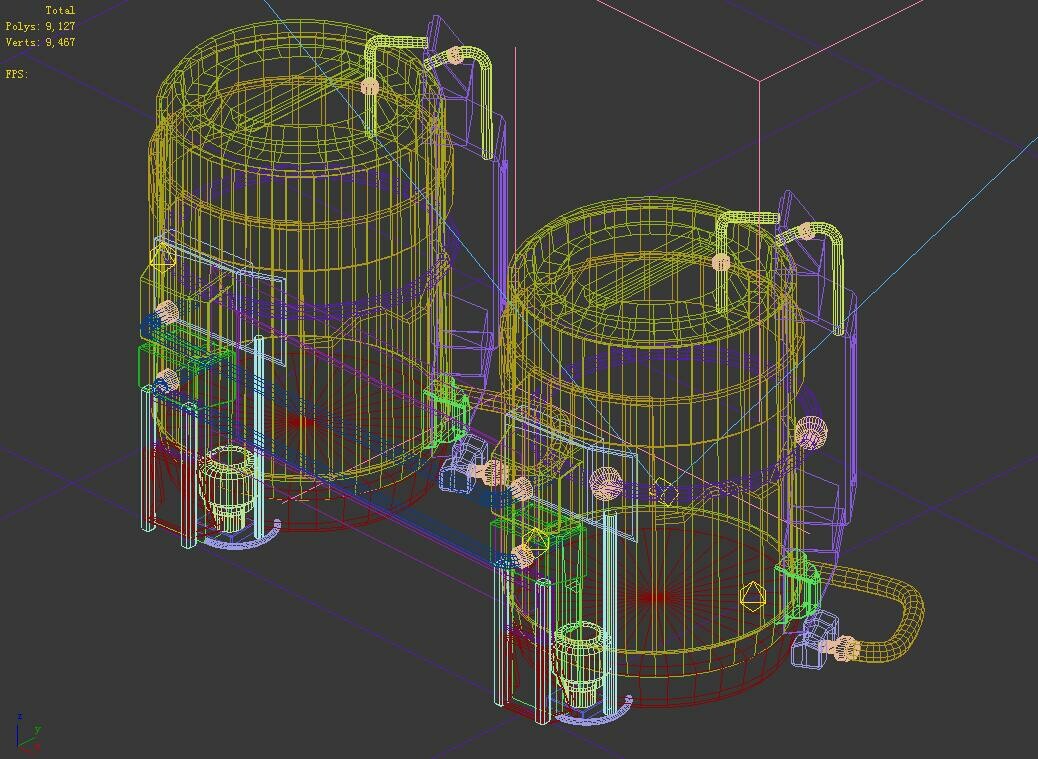Select the pump motor below the right tank
Screen dimensions: 1038x759
click(578, 660)
